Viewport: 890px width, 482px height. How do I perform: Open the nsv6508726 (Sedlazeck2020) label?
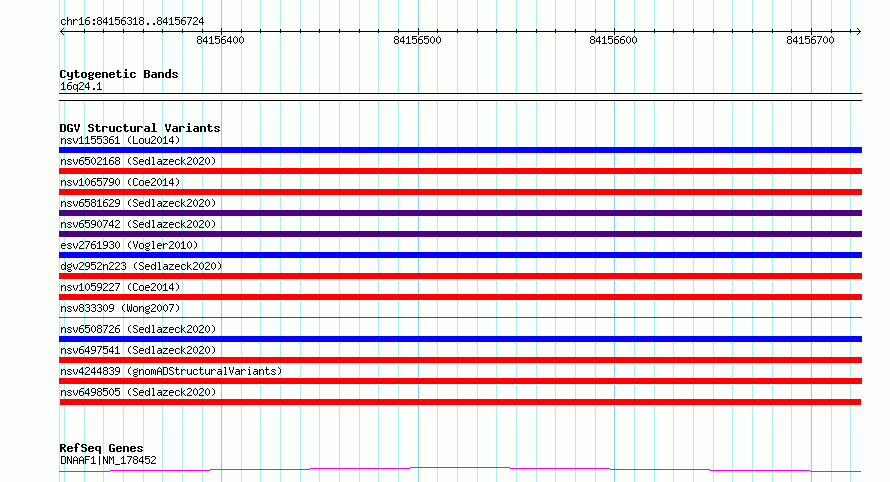(x=138, y=329)
